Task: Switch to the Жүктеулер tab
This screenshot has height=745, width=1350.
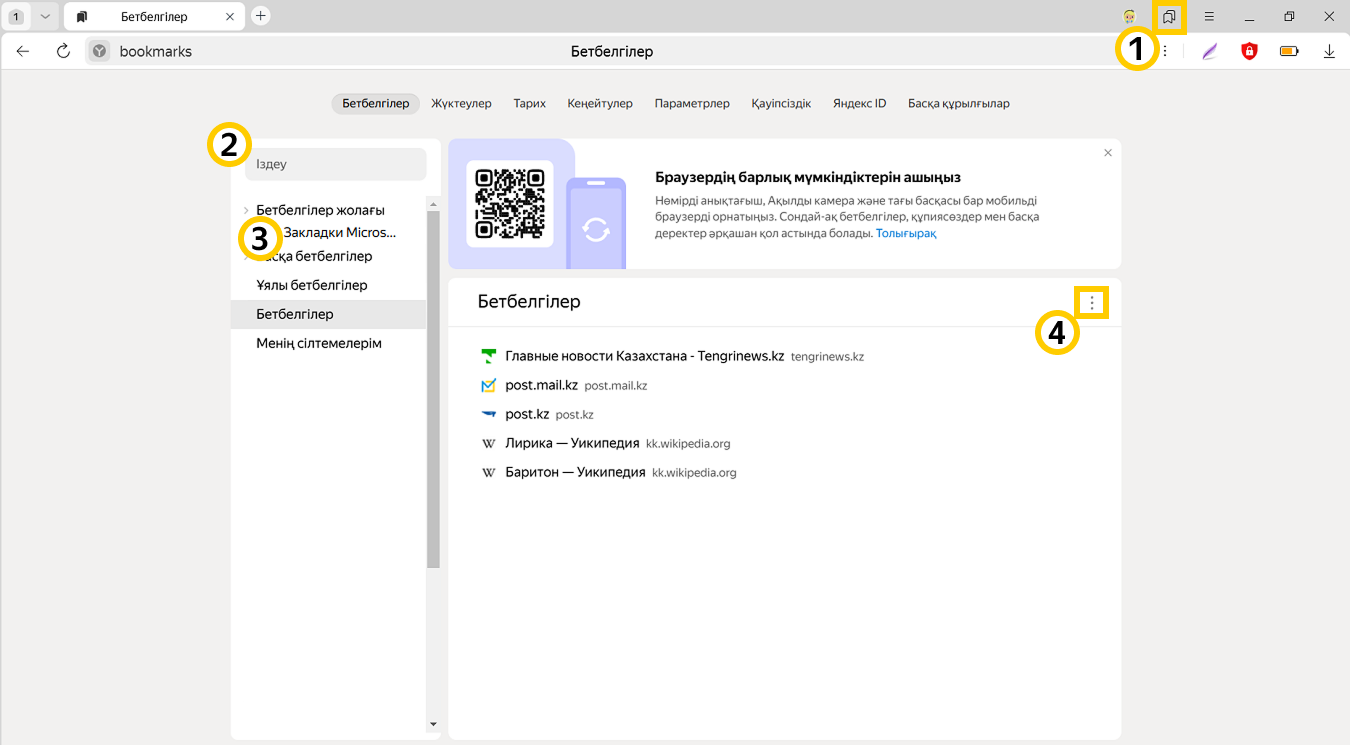Action: tap(461, 103)
